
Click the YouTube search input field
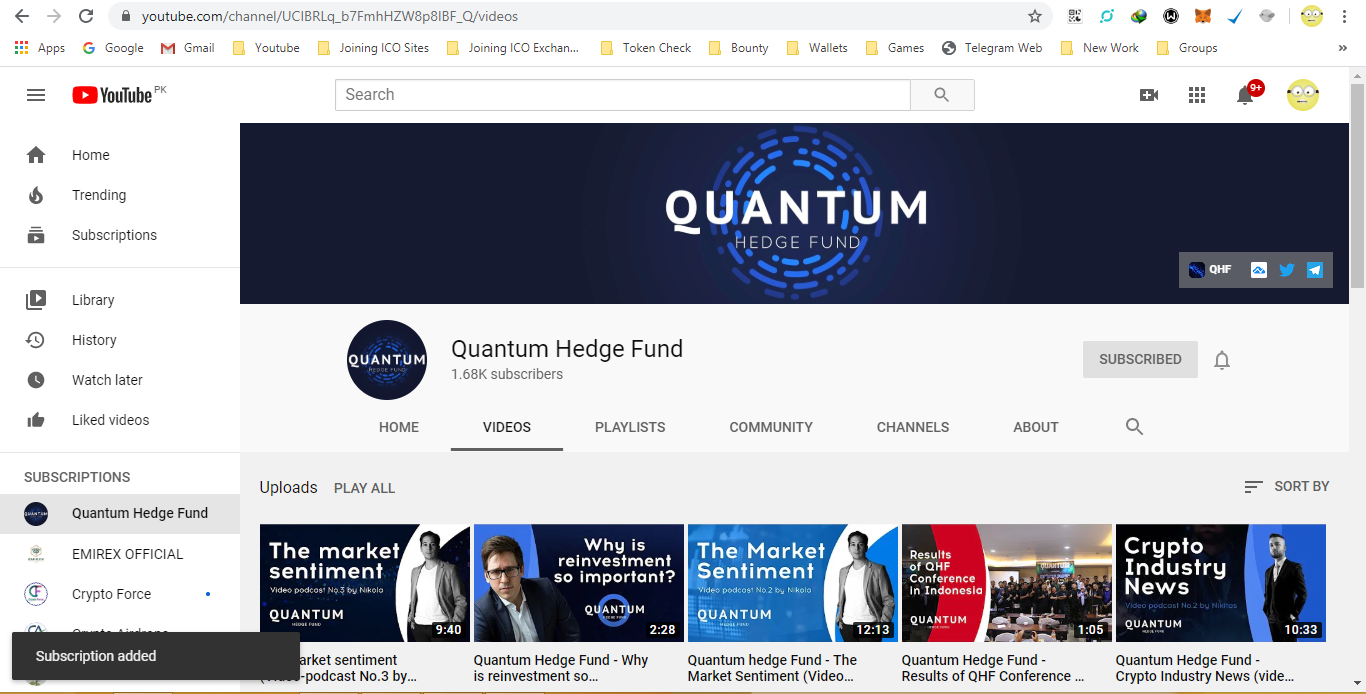click(623, 95)
